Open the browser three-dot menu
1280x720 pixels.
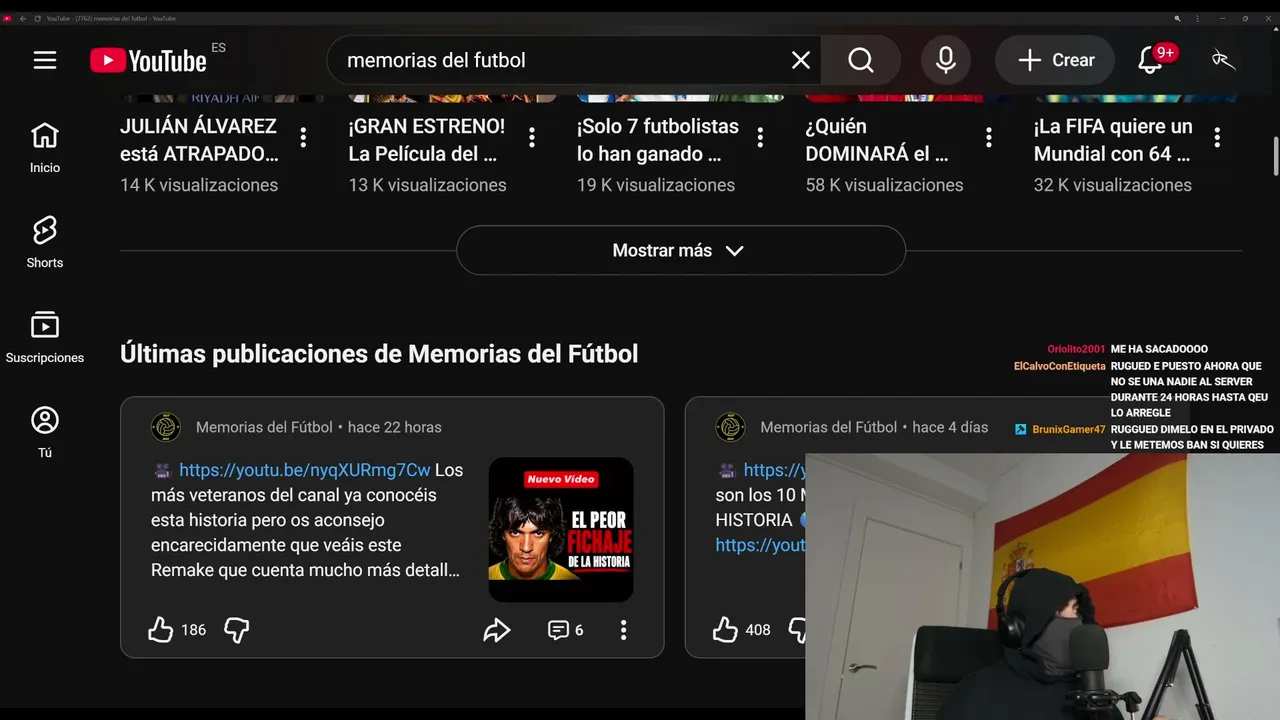(1197, 18)
